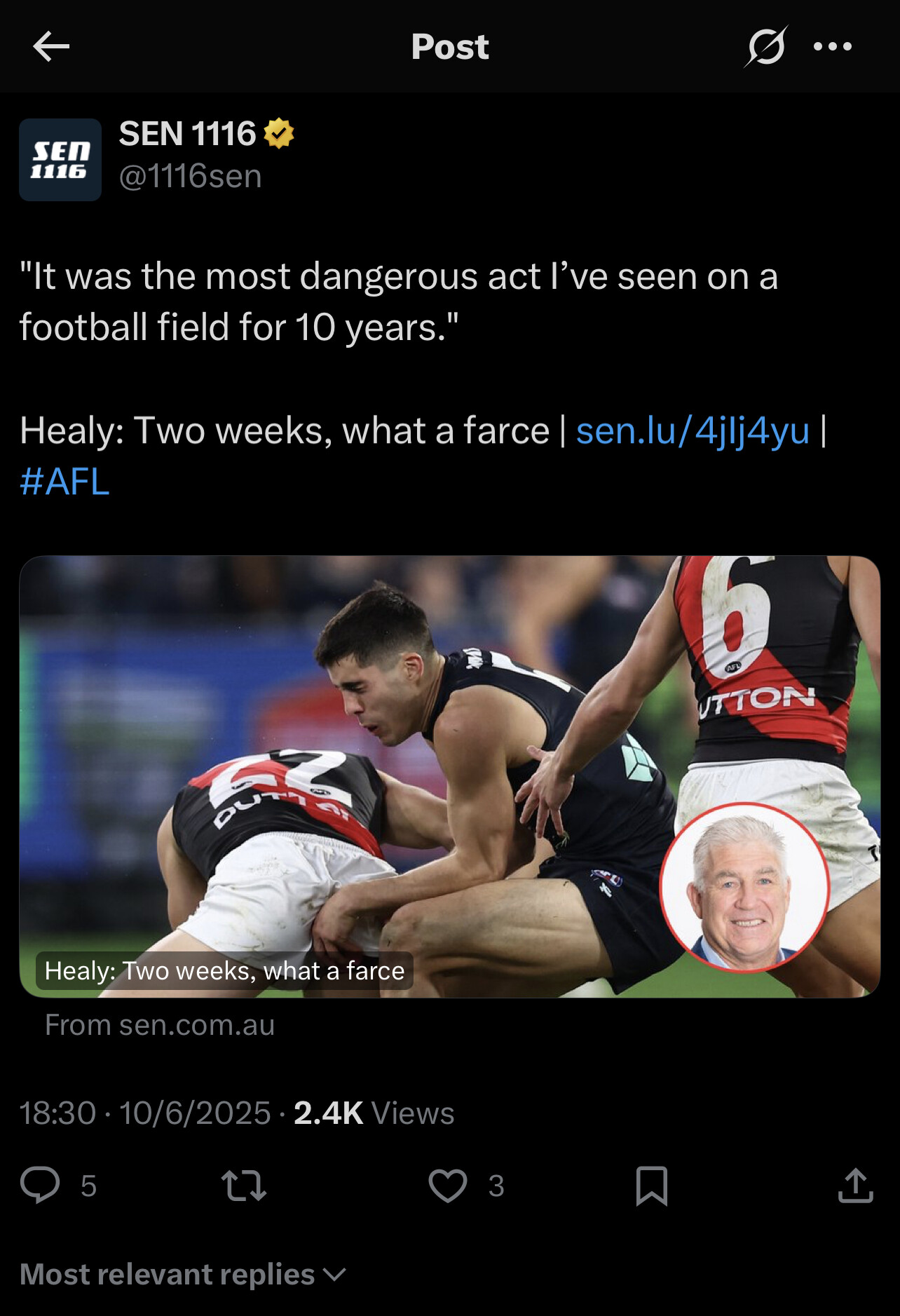The height and width of the screenshot is (1316, 900).
Task: Tap the share upload icon
Action: coord(855,1186)
